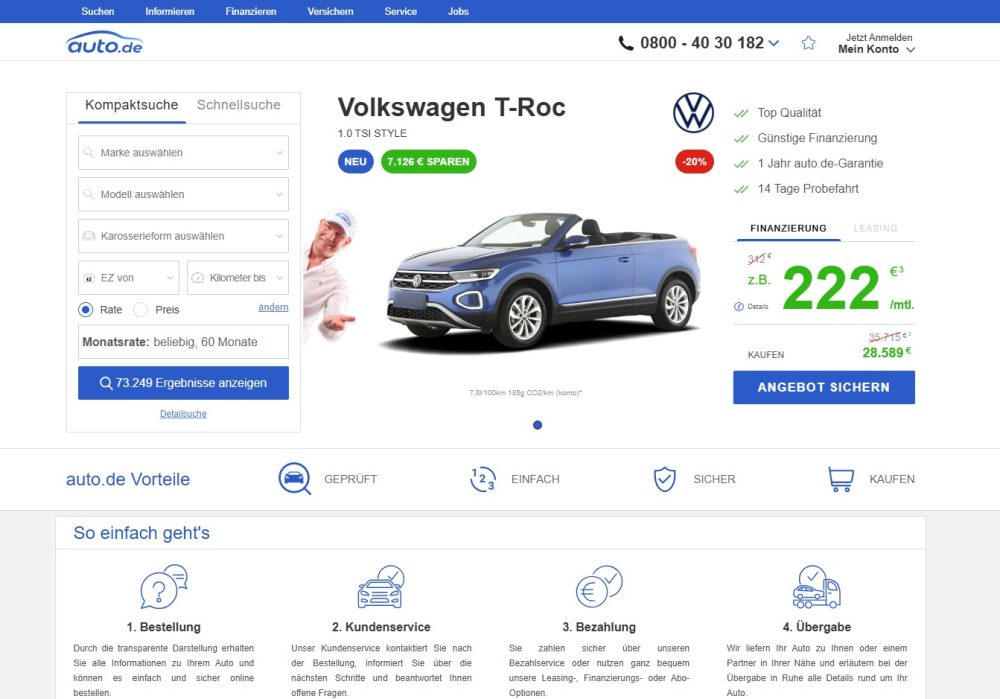
Task: Click the Geprüft car magnifier icon
Action: [x=295, y=478]
